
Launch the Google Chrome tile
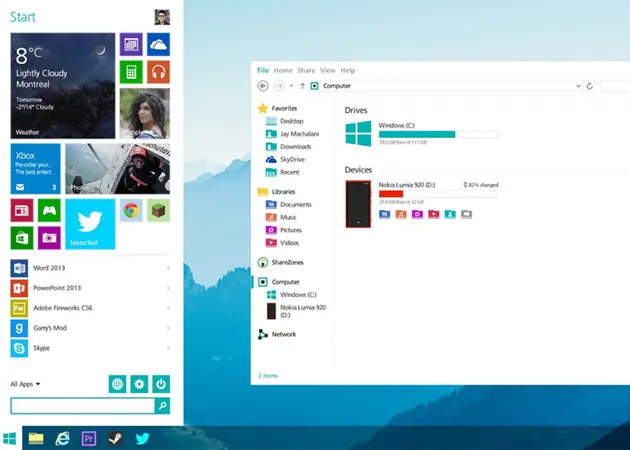coord(131,210)
